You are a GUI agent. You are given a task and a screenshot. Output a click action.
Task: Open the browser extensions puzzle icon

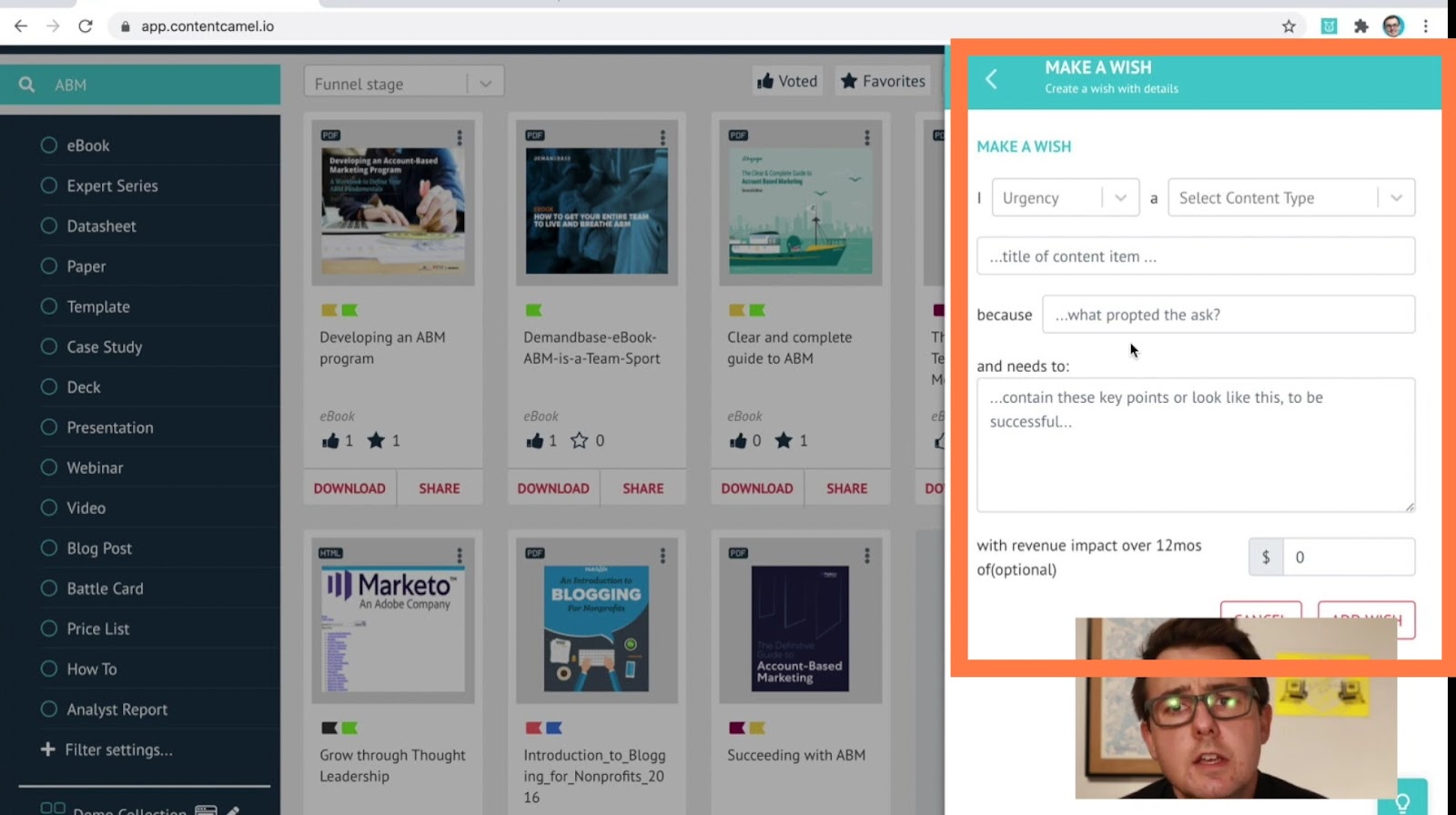coord(1361,26)
